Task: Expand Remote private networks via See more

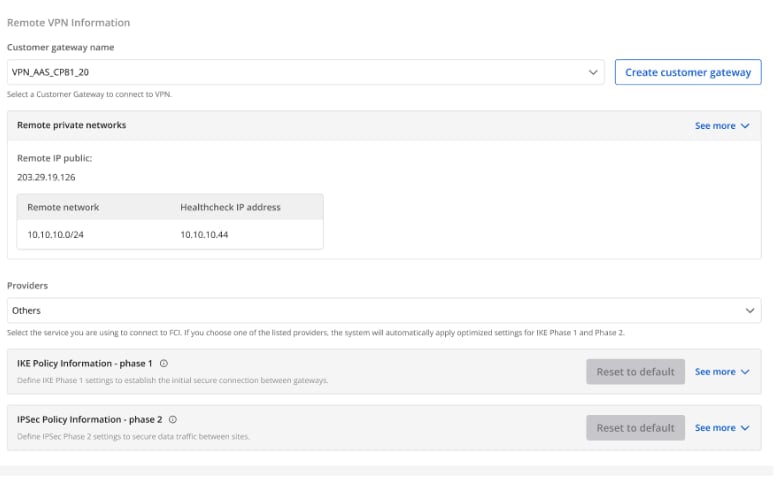Action: coord(722,126)
